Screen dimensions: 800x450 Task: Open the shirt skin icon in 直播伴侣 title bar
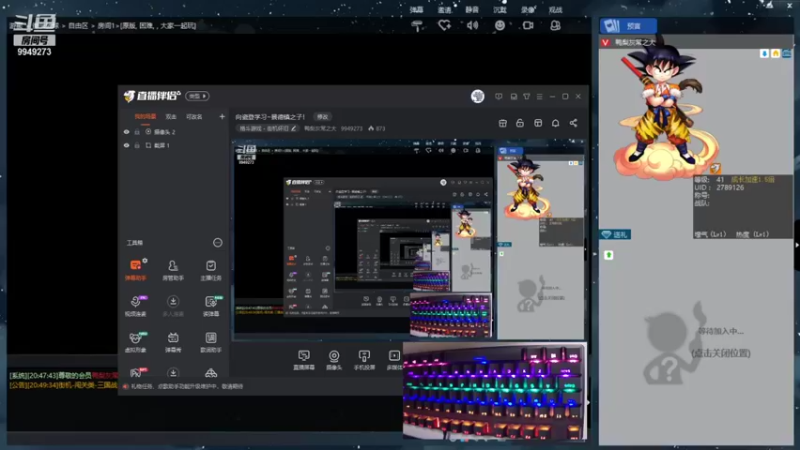click(x=527, y=96)
